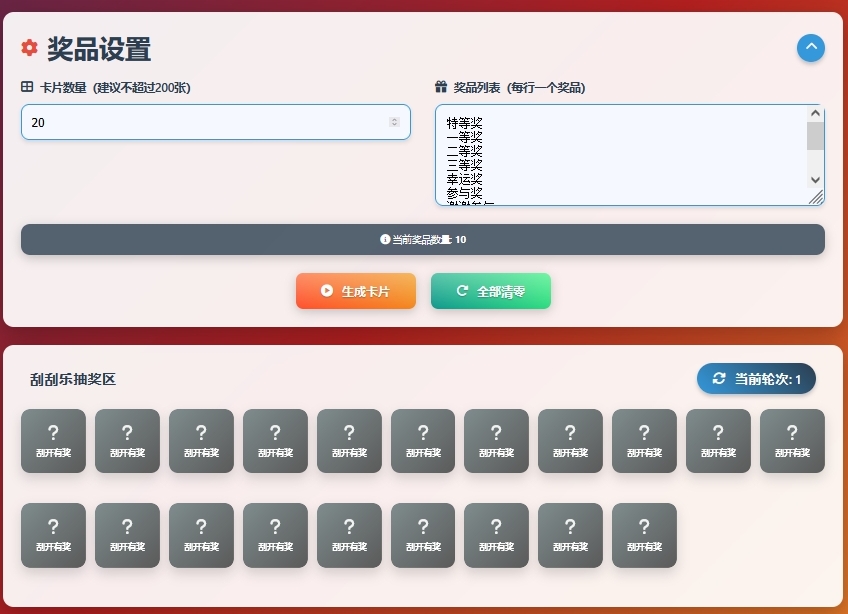Scratch the sixth card in top row

click(x=423, y=441)
